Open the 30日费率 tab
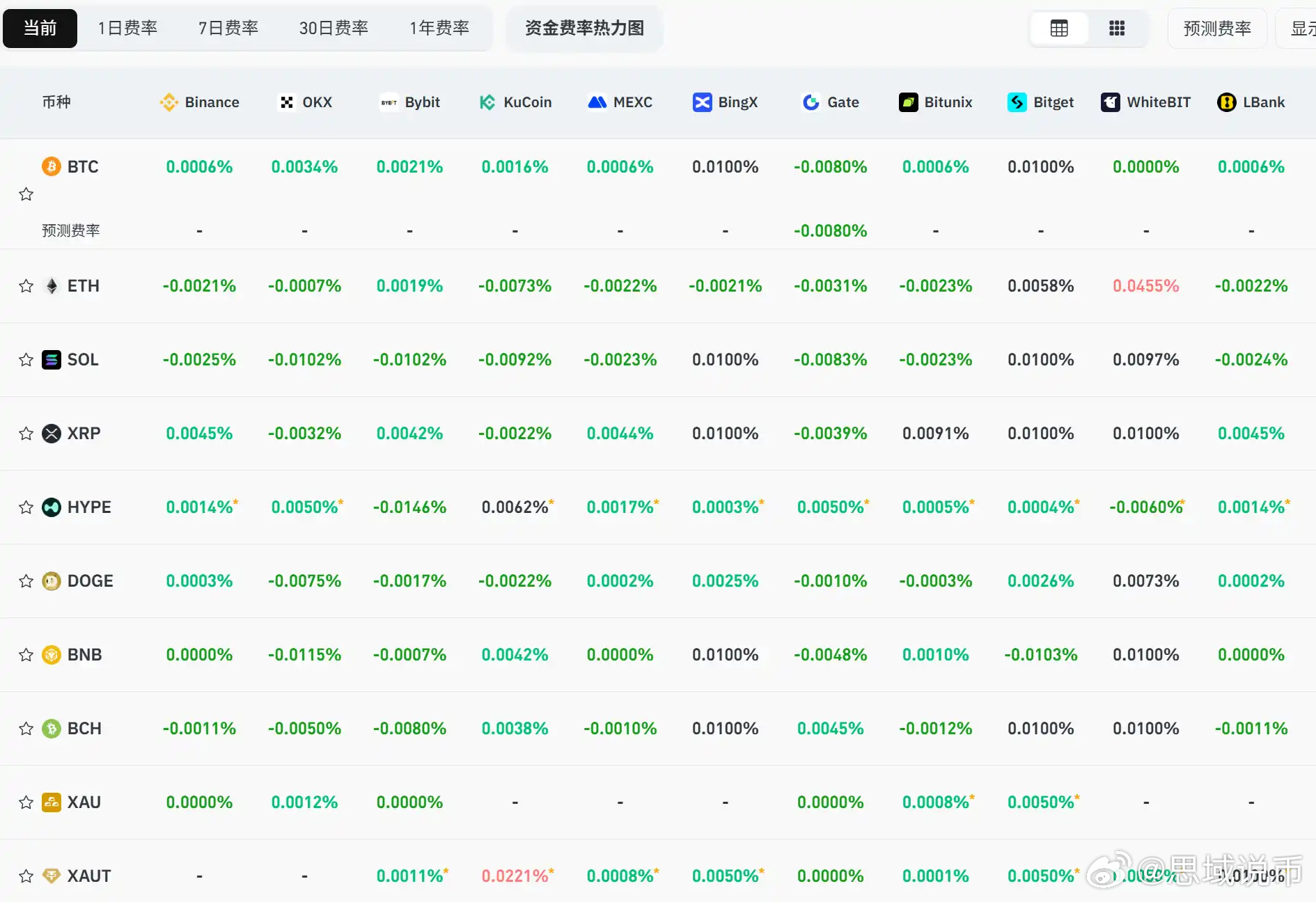 point(333,28)
